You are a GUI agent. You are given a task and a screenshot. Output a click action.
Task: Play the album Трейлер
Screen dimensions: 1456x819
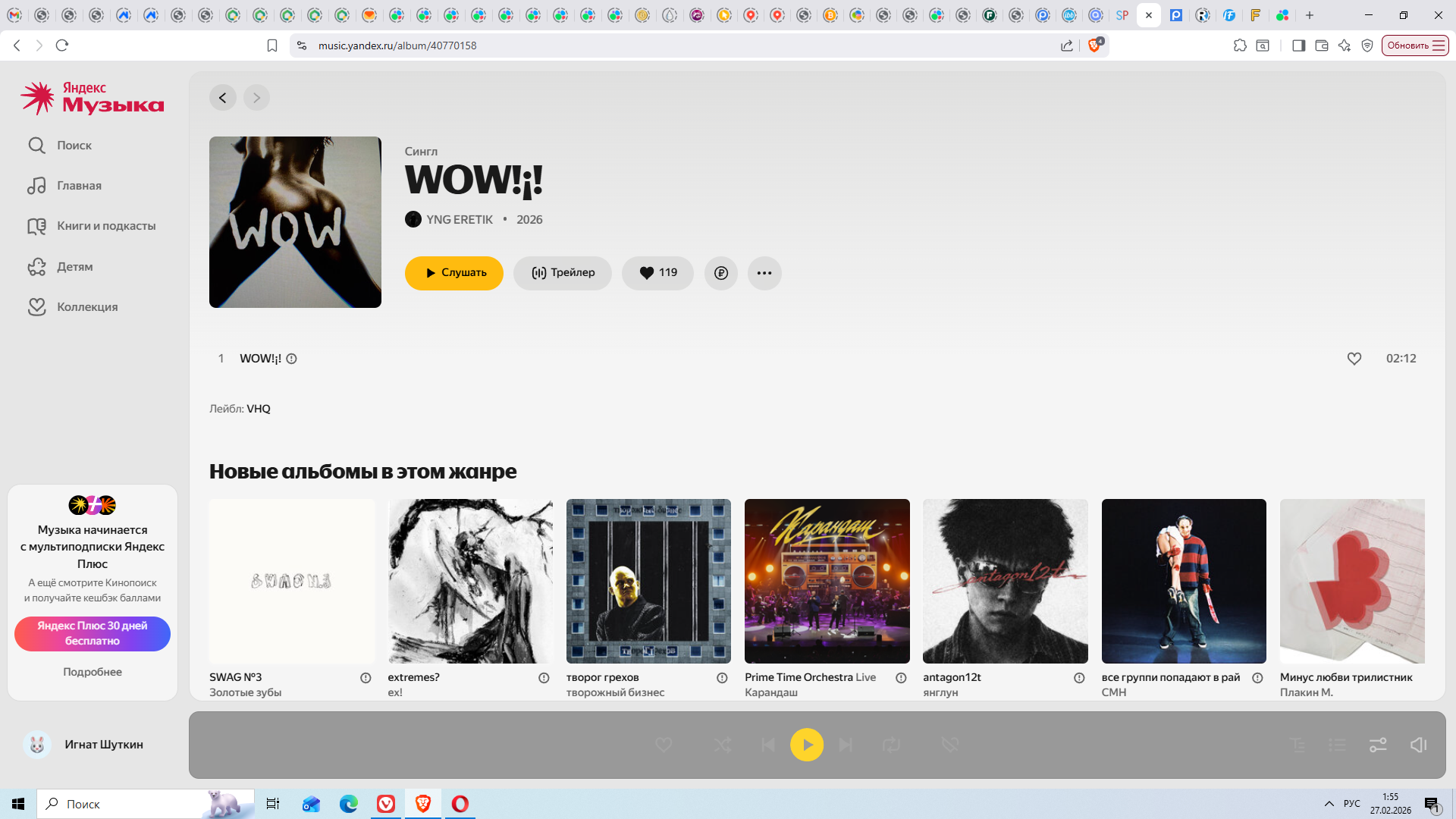tap(562, 273)
